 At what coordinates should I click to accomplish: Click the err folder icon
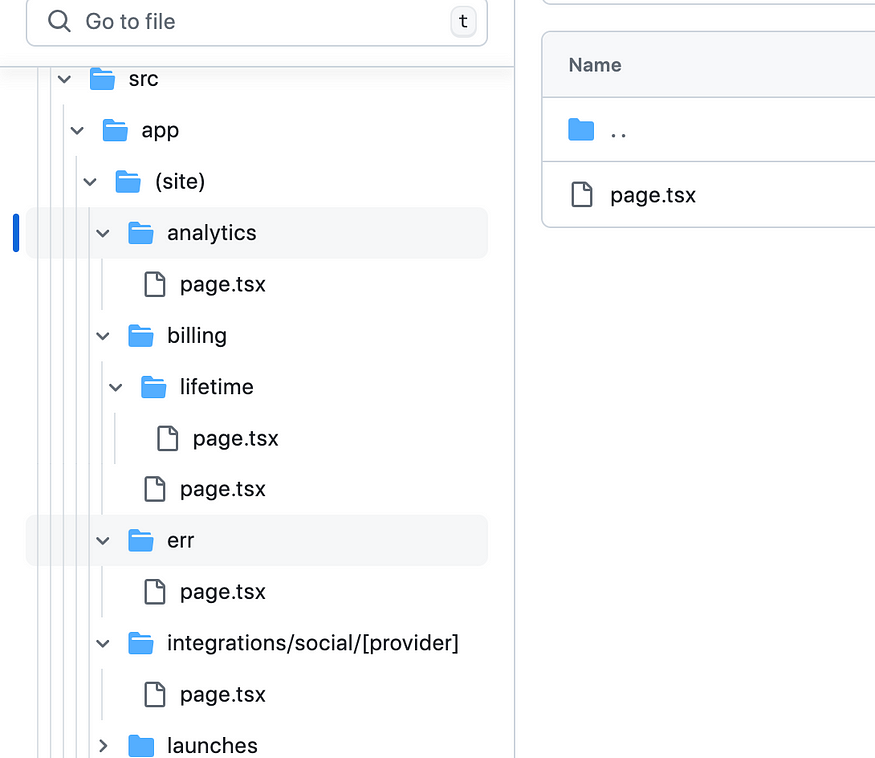(141, 540)
